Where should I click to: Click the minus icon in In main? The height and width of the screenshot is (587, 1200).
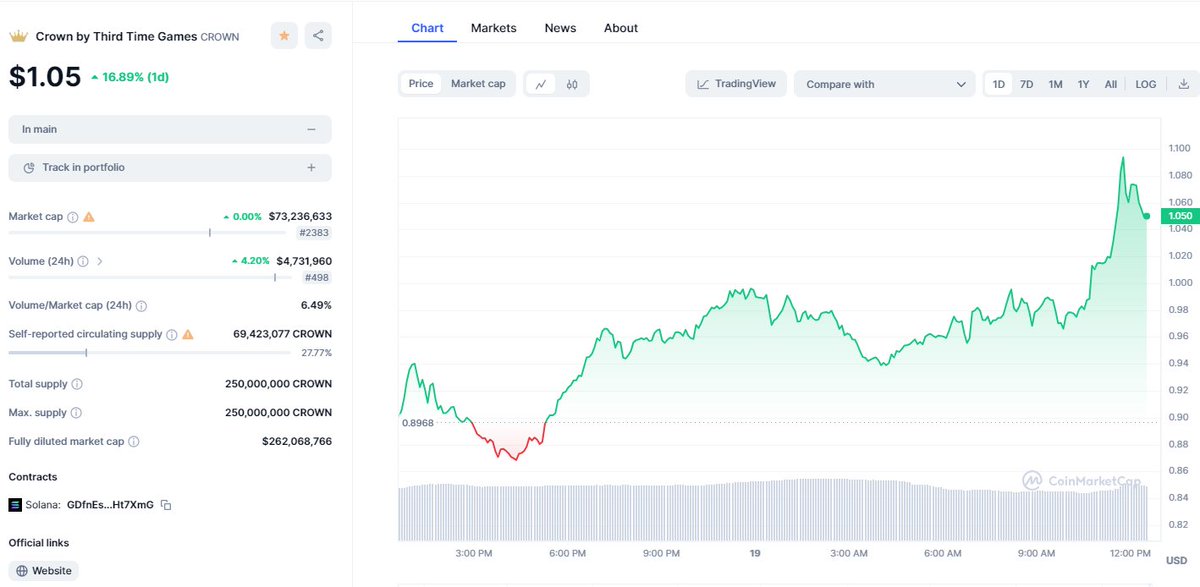tap(311, 129)
